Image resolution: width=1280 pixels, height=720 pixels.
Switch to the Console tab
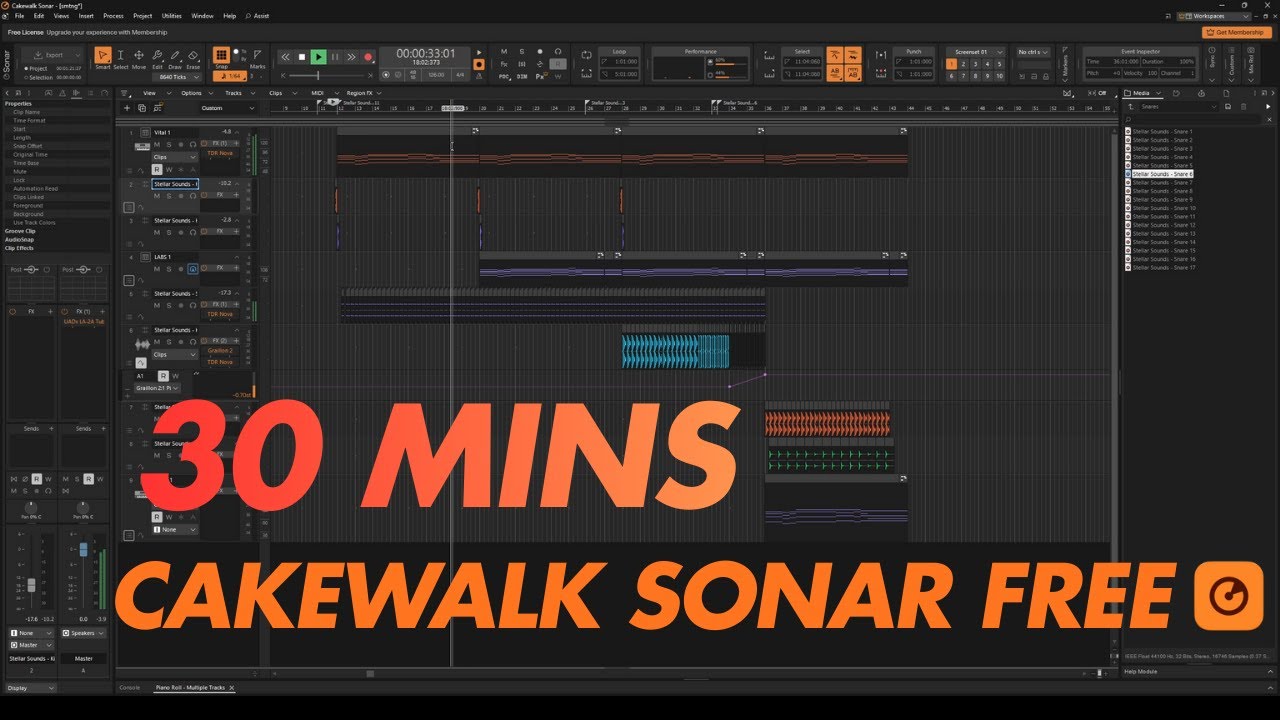[x=130, y=688]
